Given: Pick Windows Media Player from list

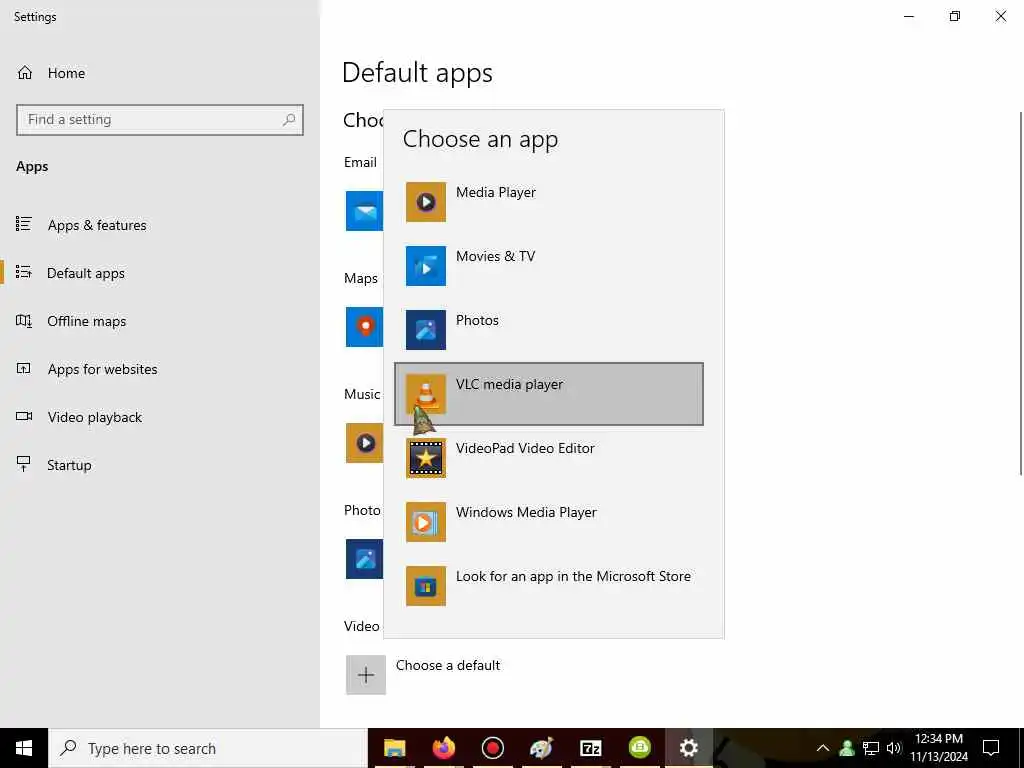Looking at the screenshot, I should [x=549, y=522].
